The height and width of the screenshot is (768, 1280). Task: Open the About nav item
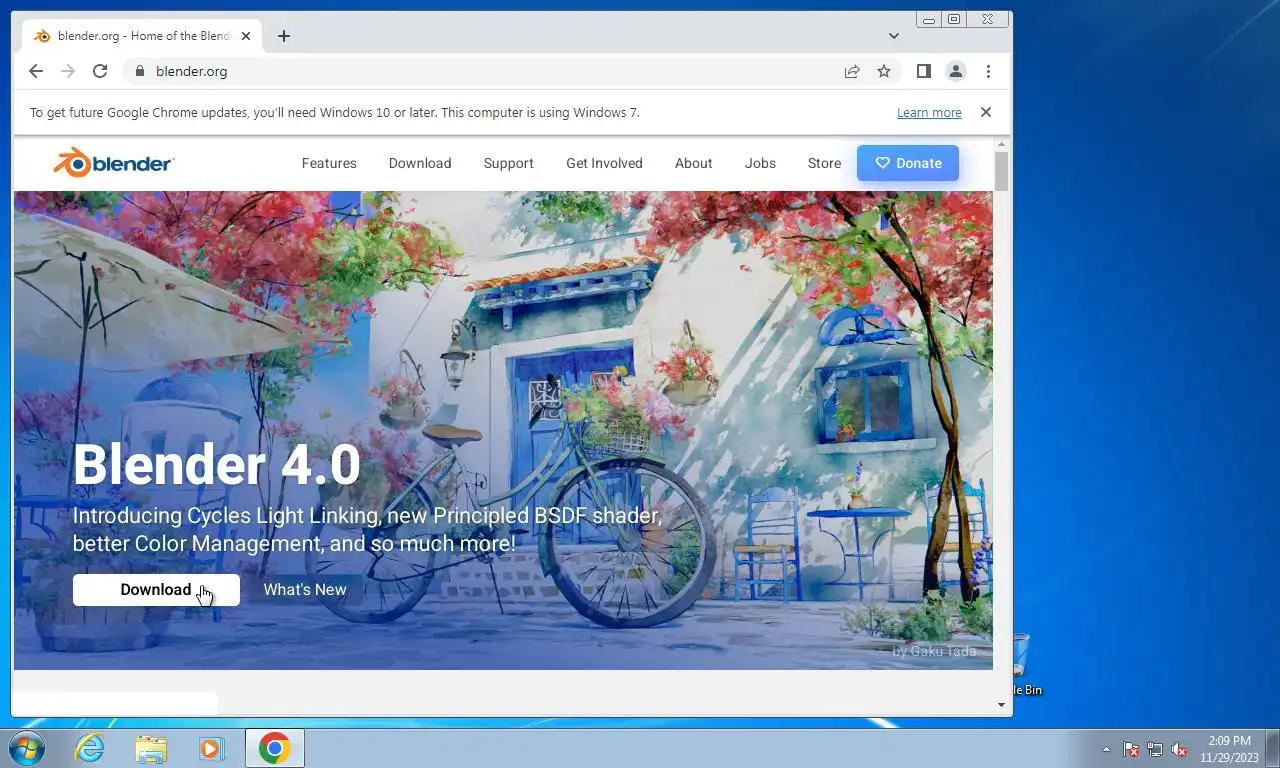(x=693, y=163)
